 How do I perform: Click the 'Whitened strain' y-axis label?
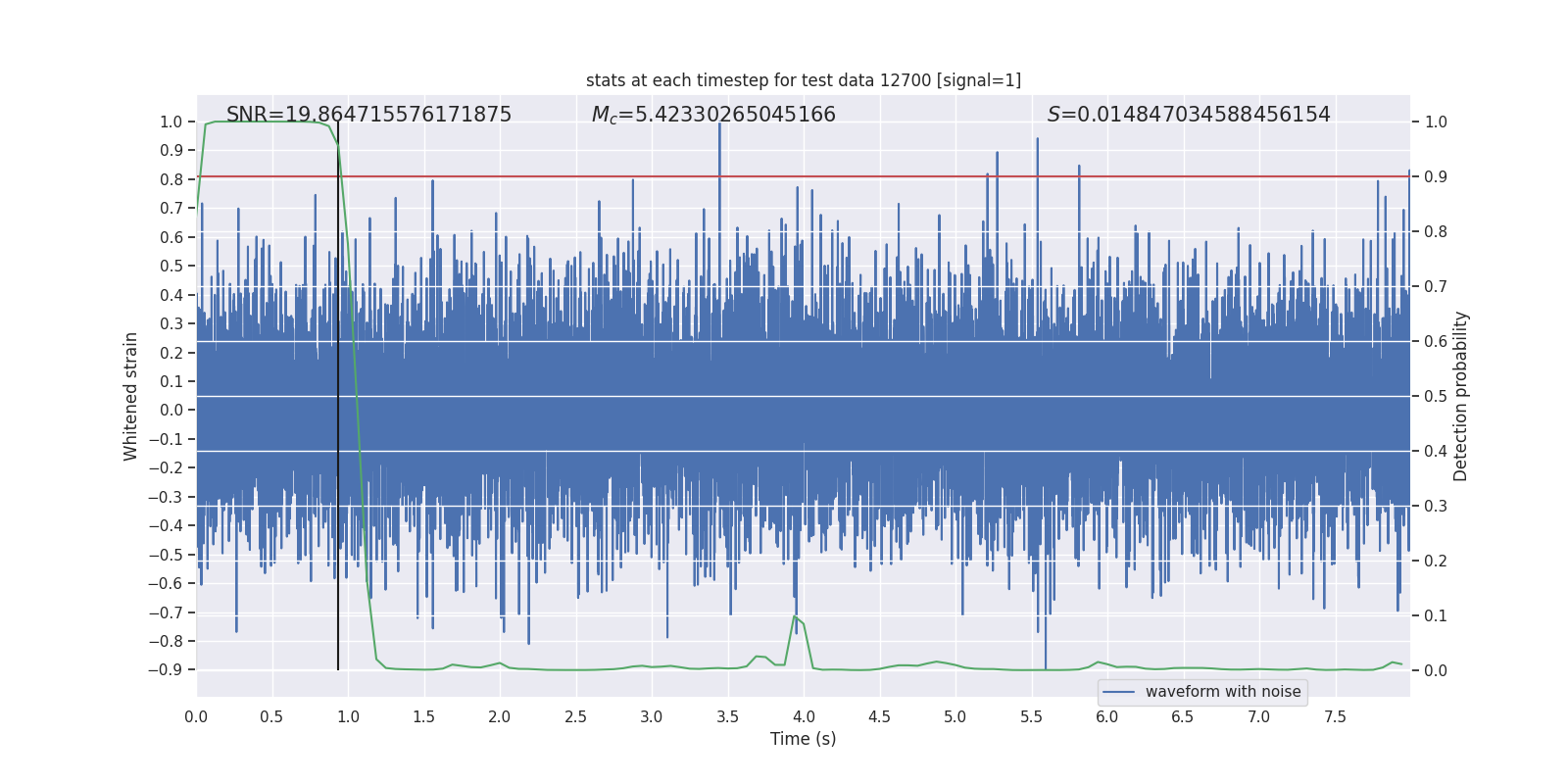pos(130,396)
